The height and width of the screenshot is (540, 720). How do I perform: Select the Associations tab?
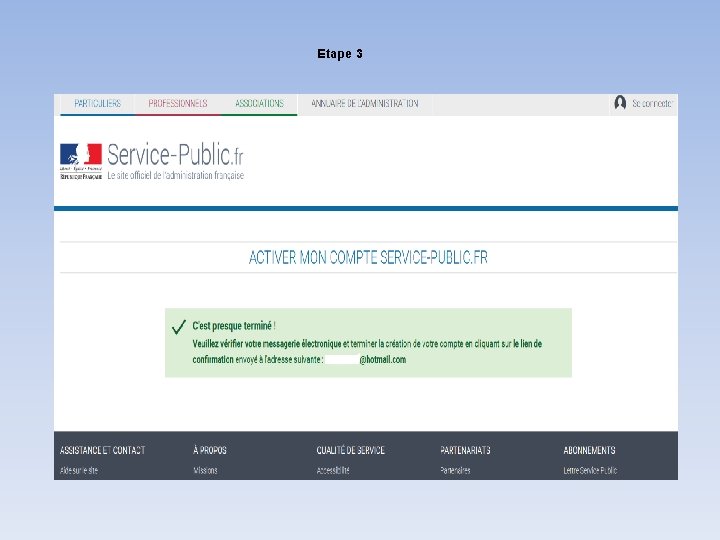(259, 104)
